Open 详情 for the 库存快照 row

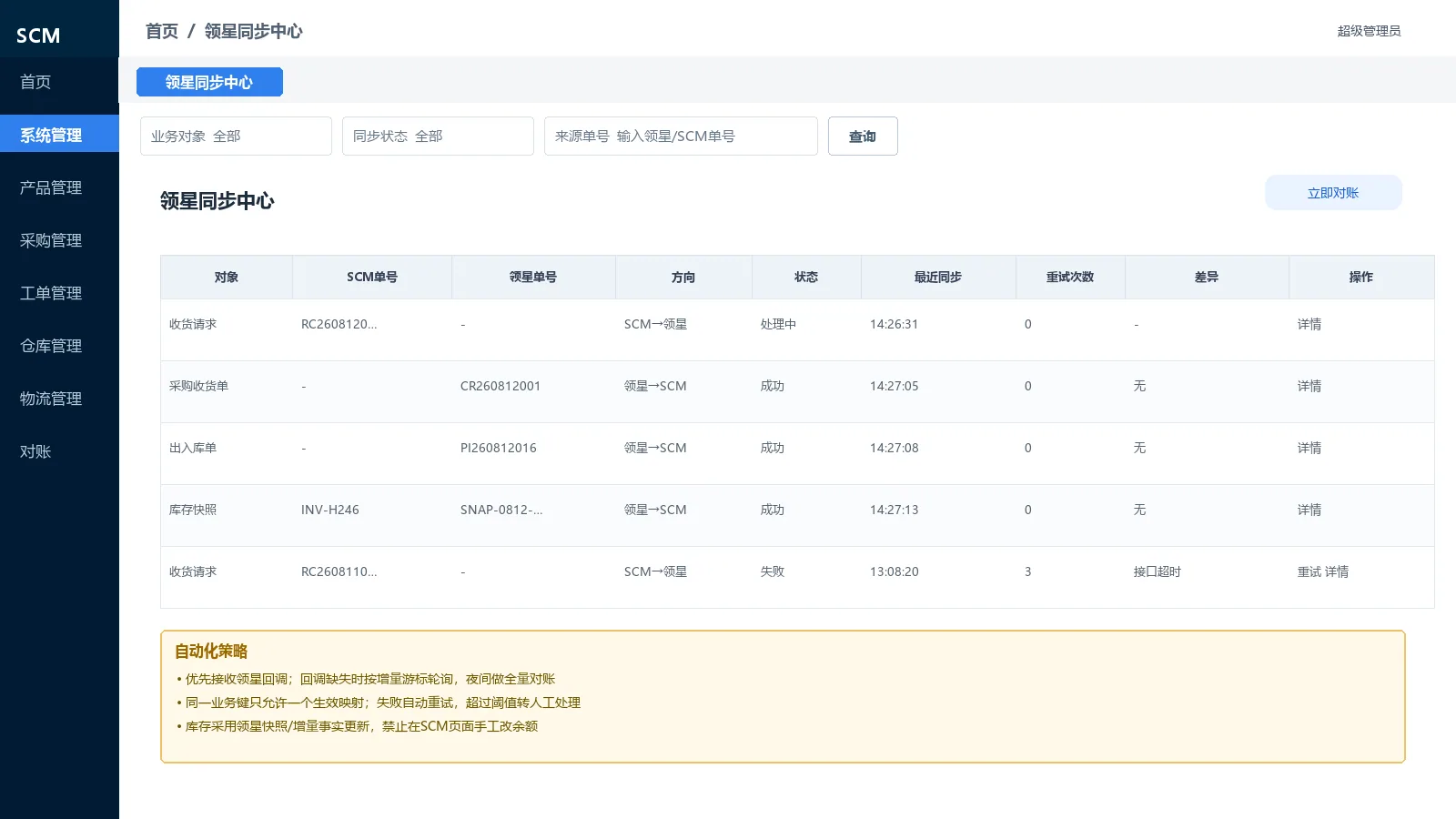point(1309,510)
